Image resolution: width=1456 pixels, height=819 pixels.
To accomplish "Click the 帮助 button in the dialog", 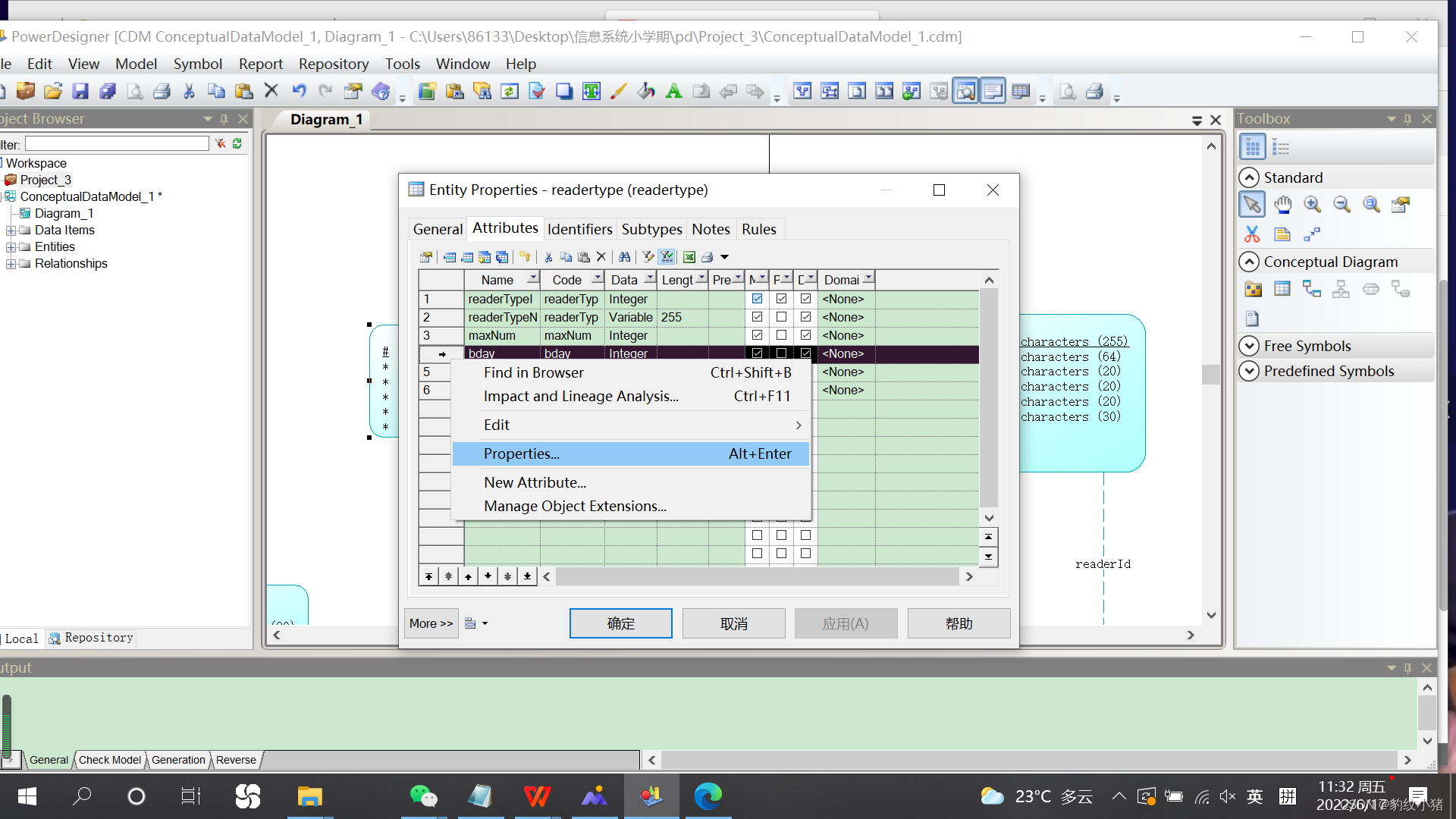I will tap(959, 623).
